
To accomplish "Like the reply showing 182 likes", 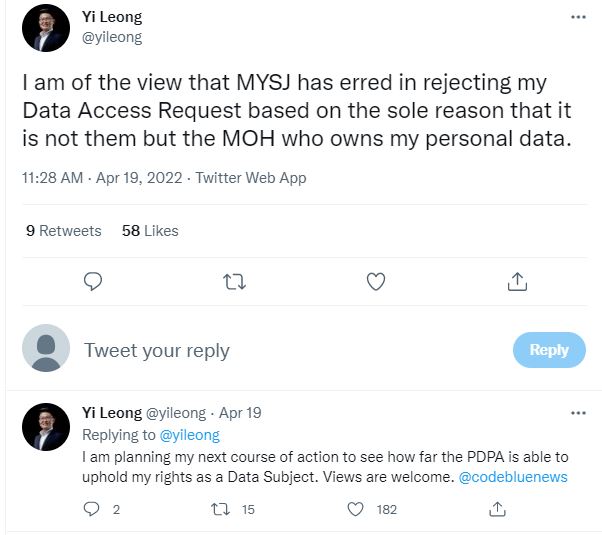I will tap(355, 509).
